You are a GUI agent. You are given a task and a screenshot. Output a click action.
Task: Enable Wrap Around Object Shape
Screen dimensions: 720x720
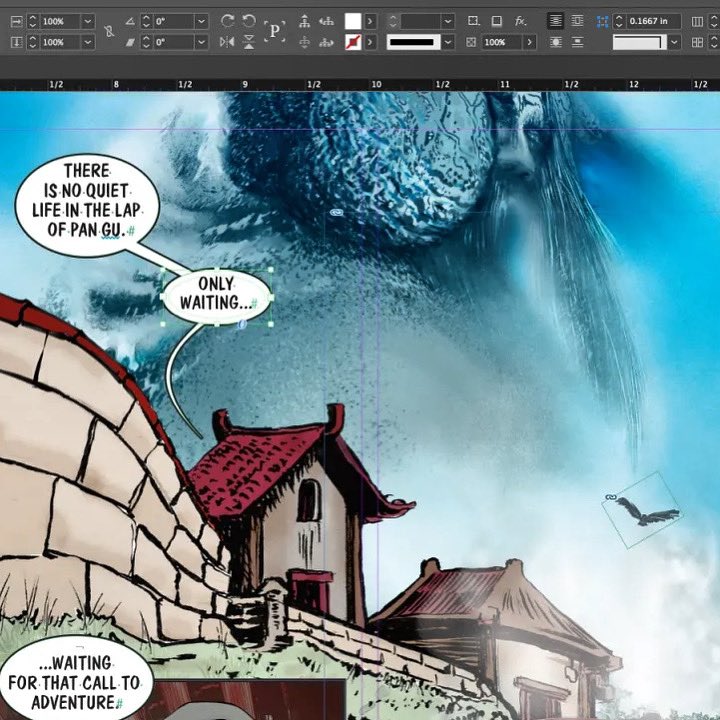coord(556,42)
